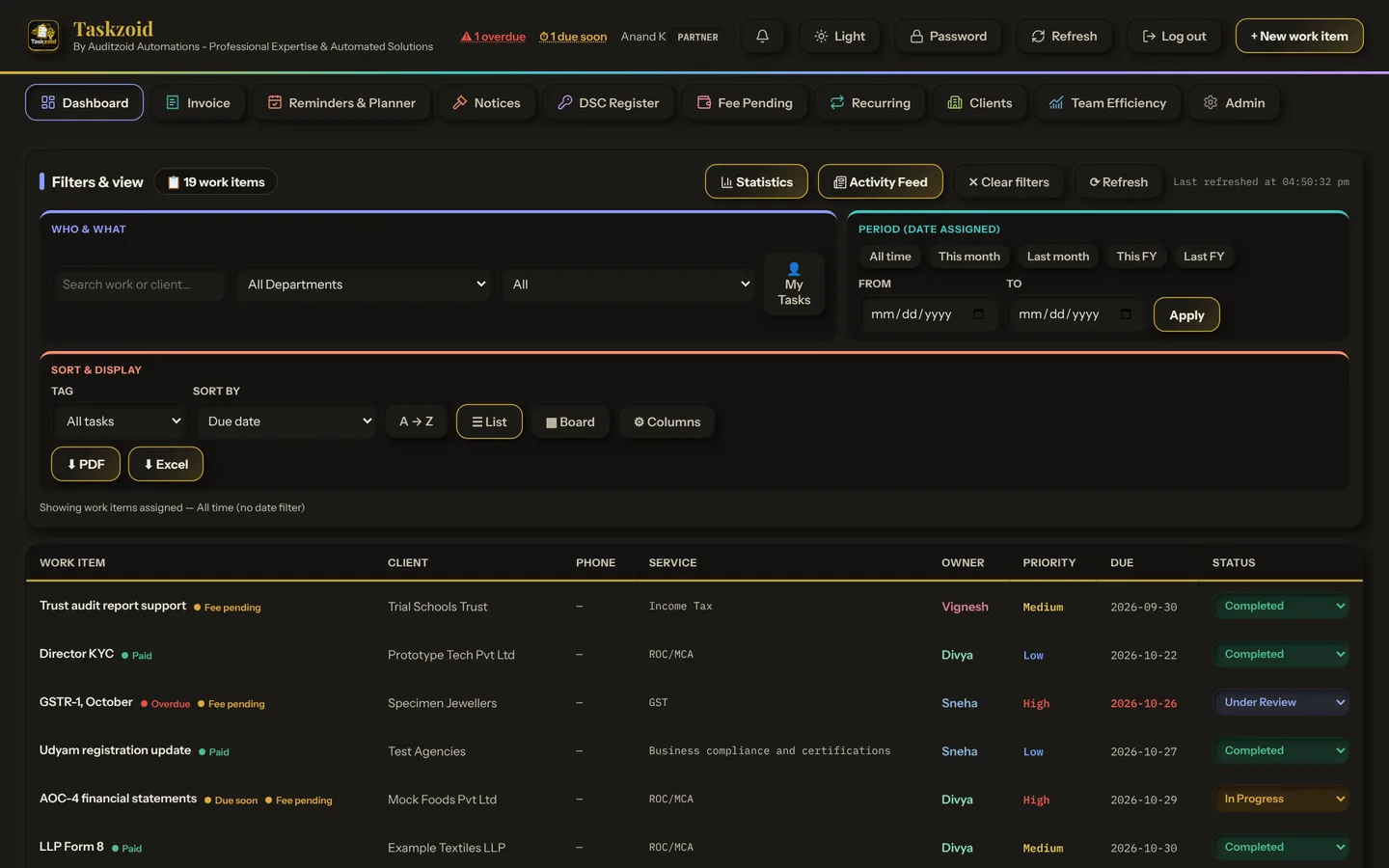Click Apply for the date range
The width and height of the screenshot is (1389, 868).
1186,315
